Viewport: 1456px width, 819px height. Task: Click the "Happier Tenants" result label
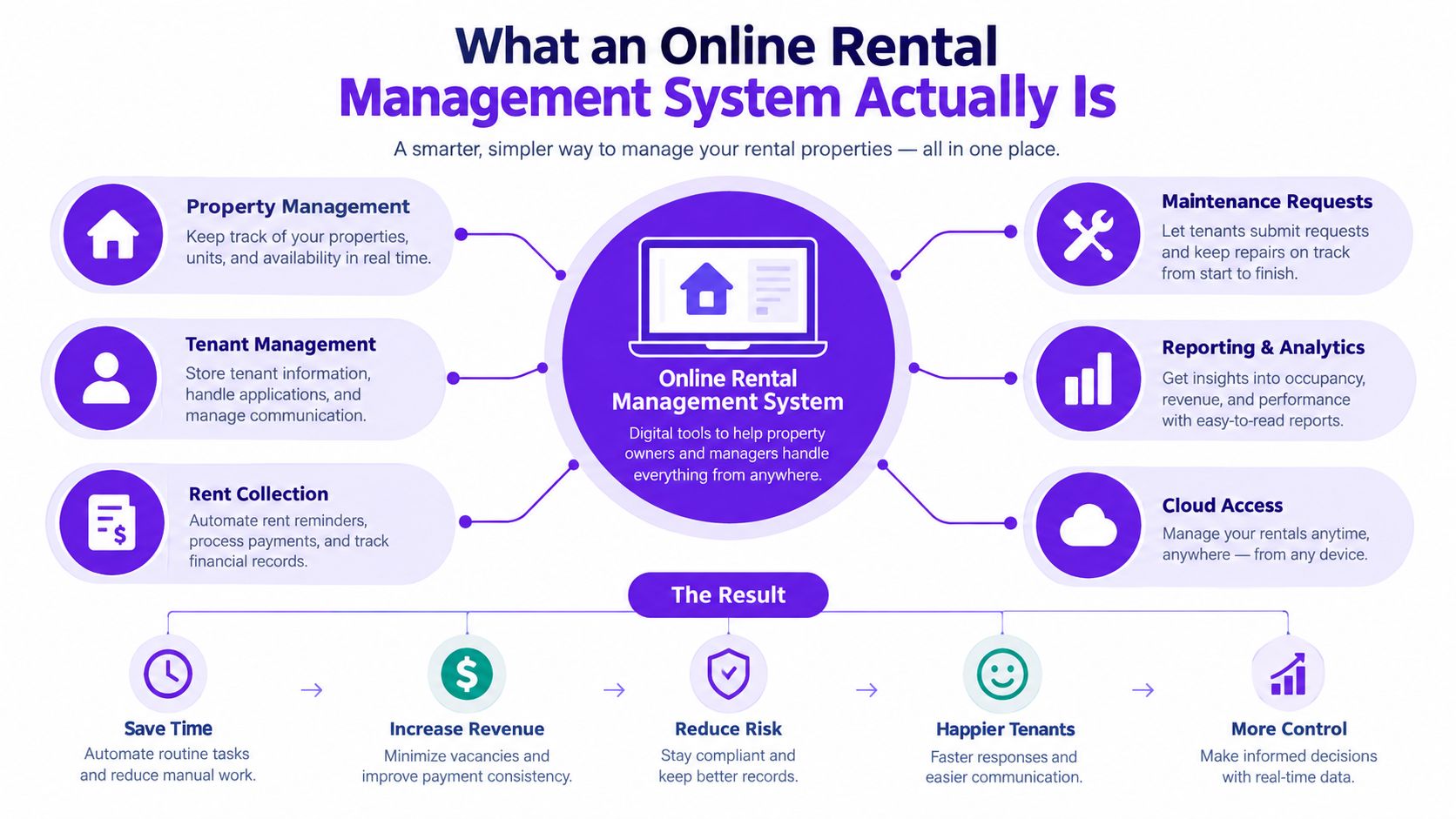pos(1005,729)
